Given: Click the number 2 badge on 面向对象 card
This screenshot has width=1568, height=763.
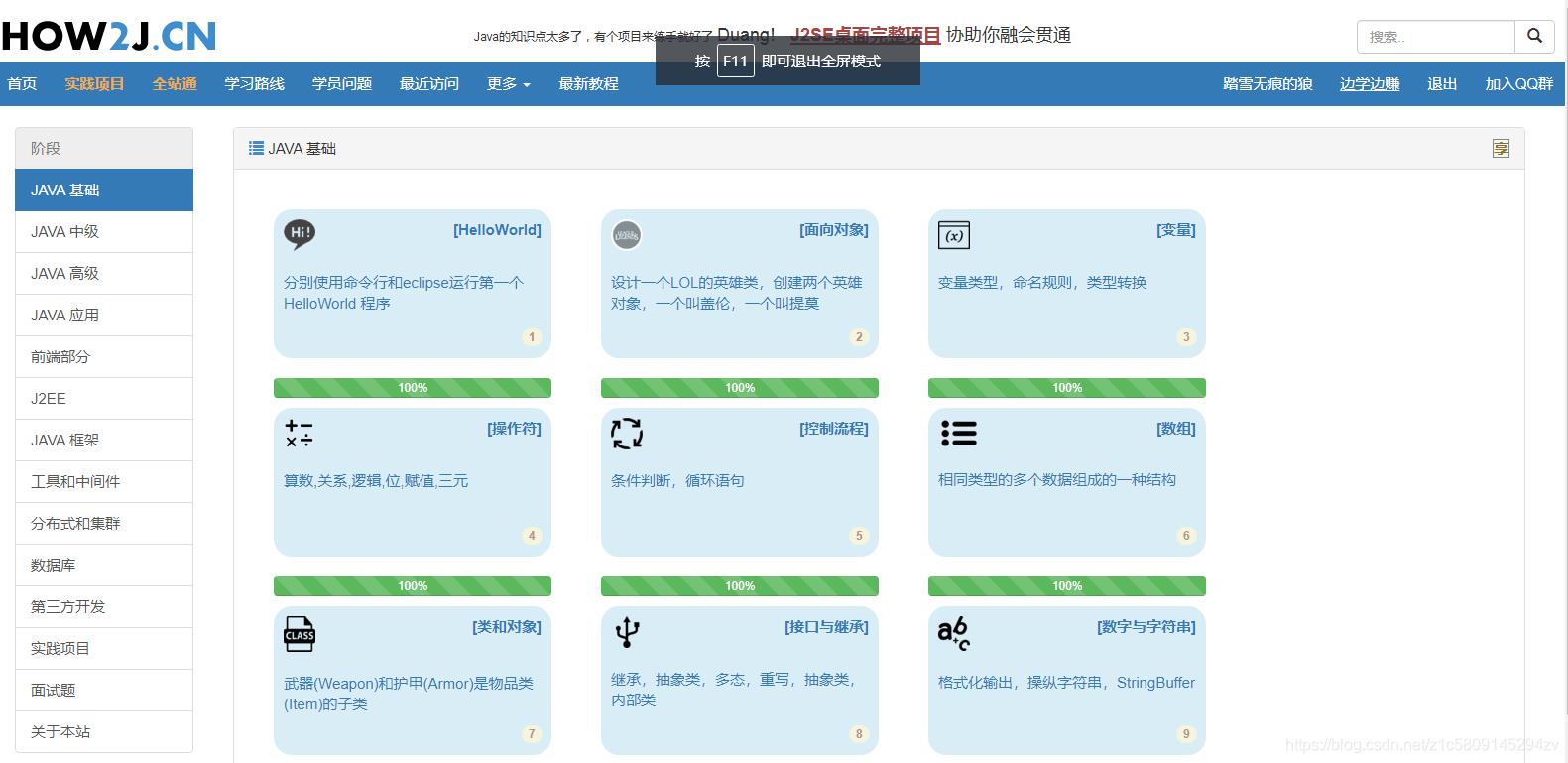Looking at the screenshot, I should coord(859,337).
